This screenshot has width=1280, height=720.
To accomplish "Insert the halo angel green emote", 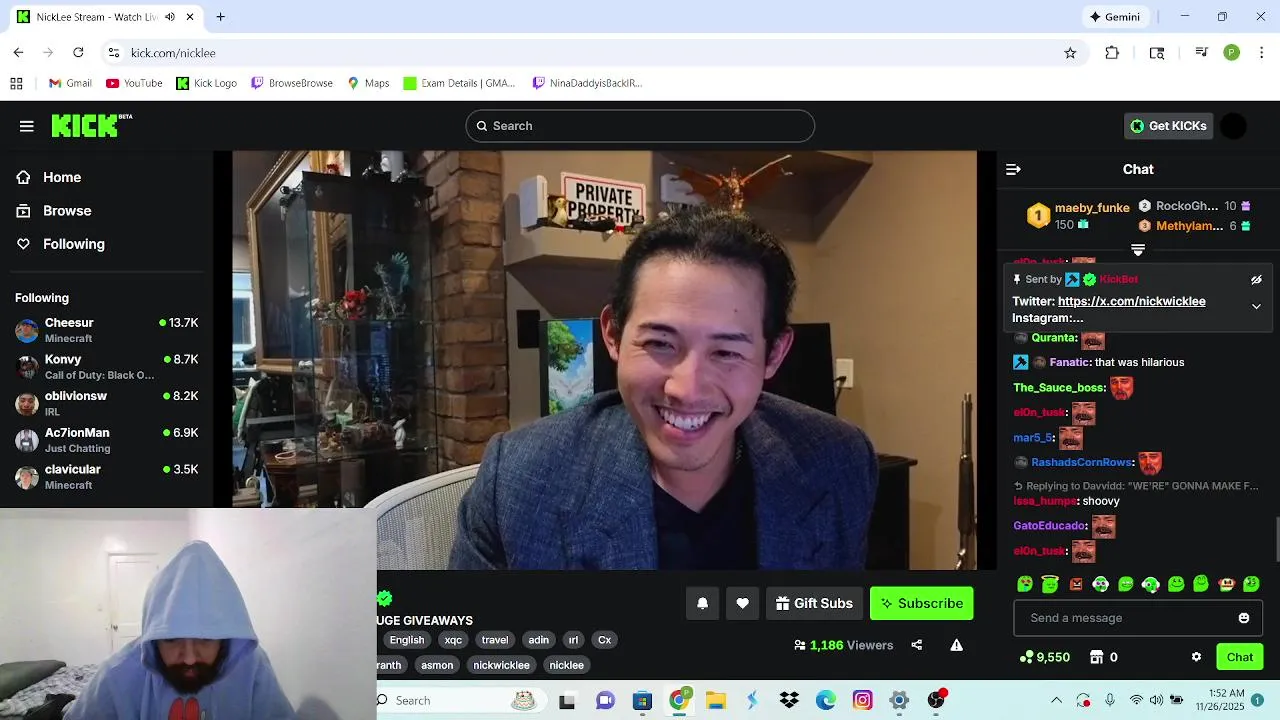I will point(1050,584).
